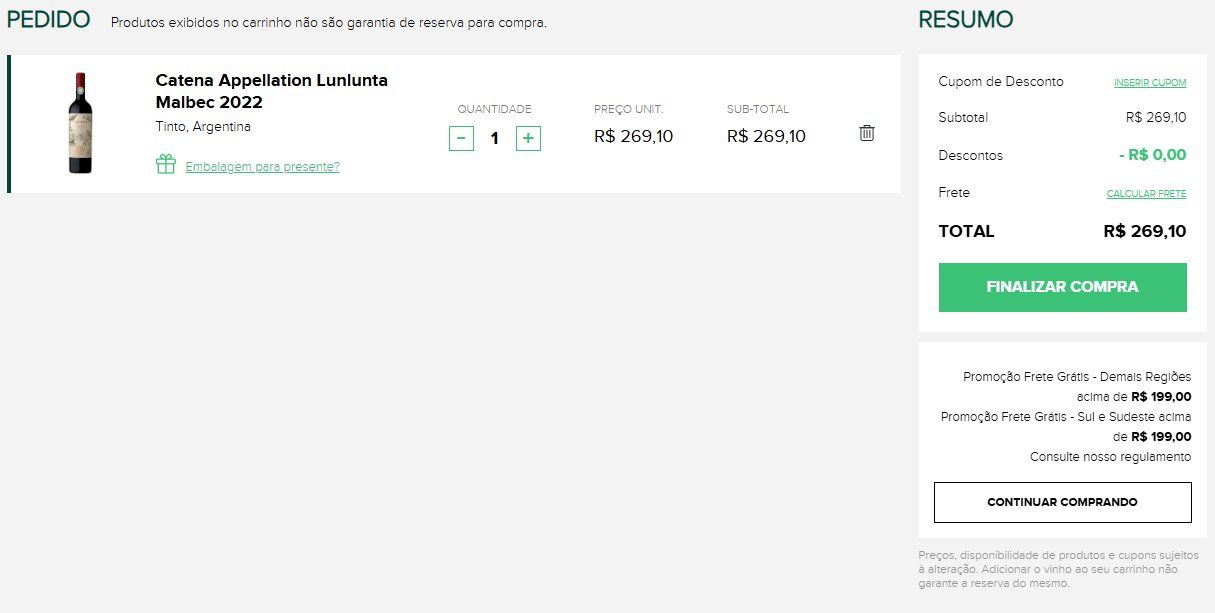The image size is (1215, 613).
Task: Click the Descontos value - R$ 0,00
Action: click(x=1152, y=155)
